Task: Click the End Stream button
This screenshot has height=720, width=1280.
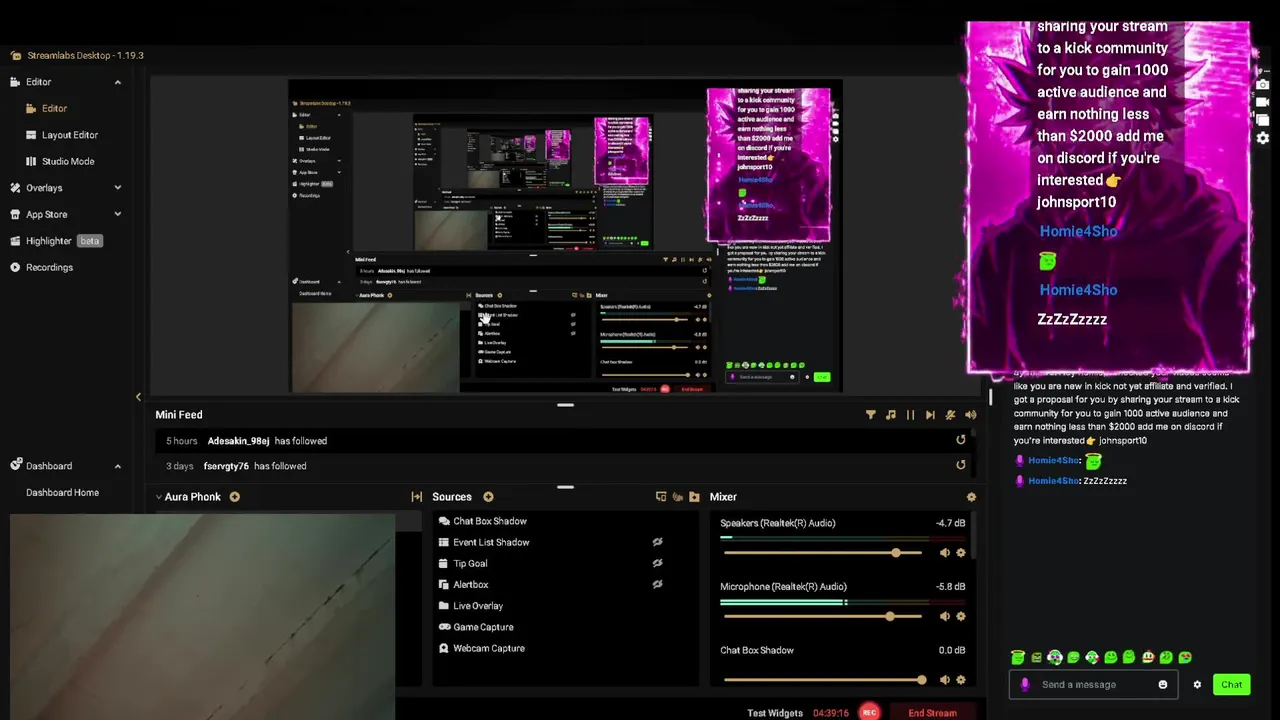Action: (x=932, y=713)
